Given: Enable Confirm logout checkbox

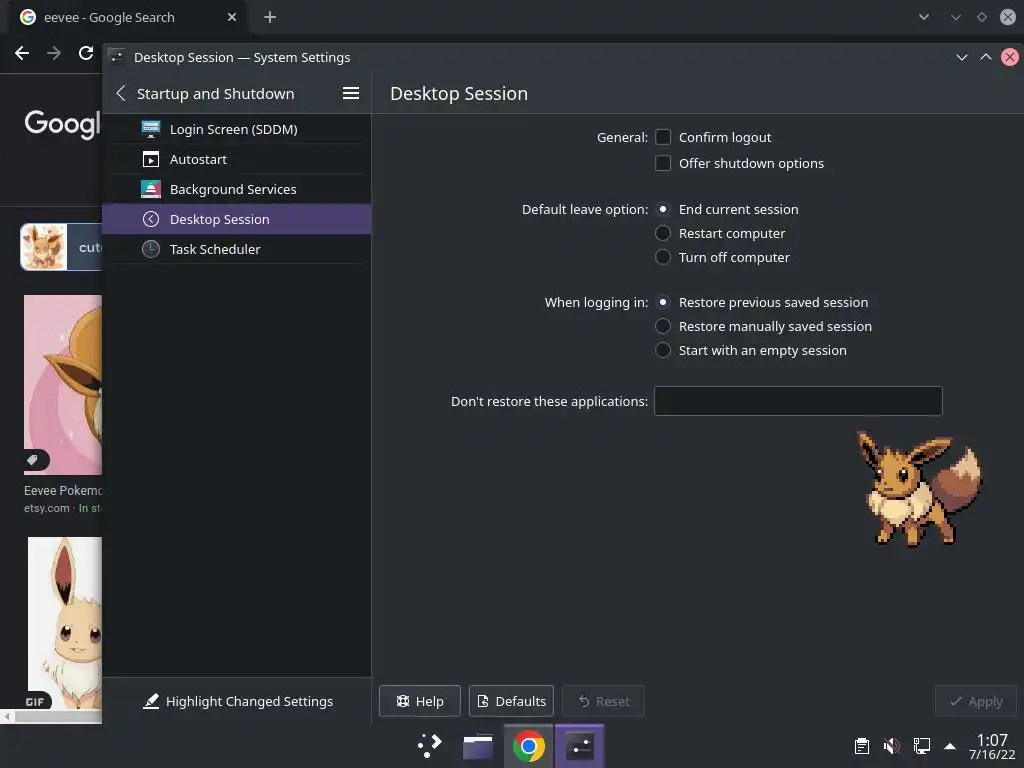Looking at the screenshot, I should (663, 137).
